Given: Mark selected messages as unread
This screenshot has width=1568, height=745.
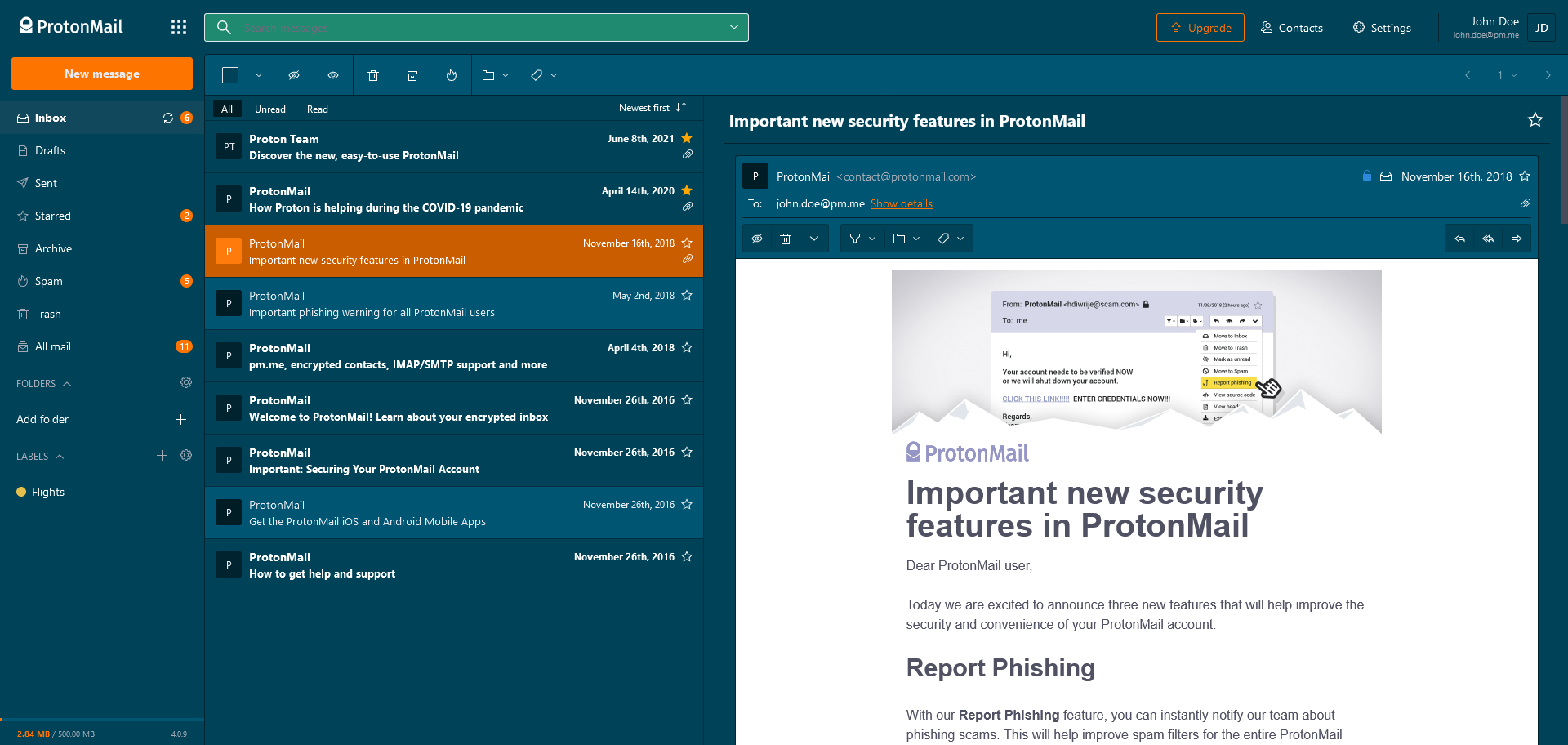Looking at the screenshot, I should 294,75.
